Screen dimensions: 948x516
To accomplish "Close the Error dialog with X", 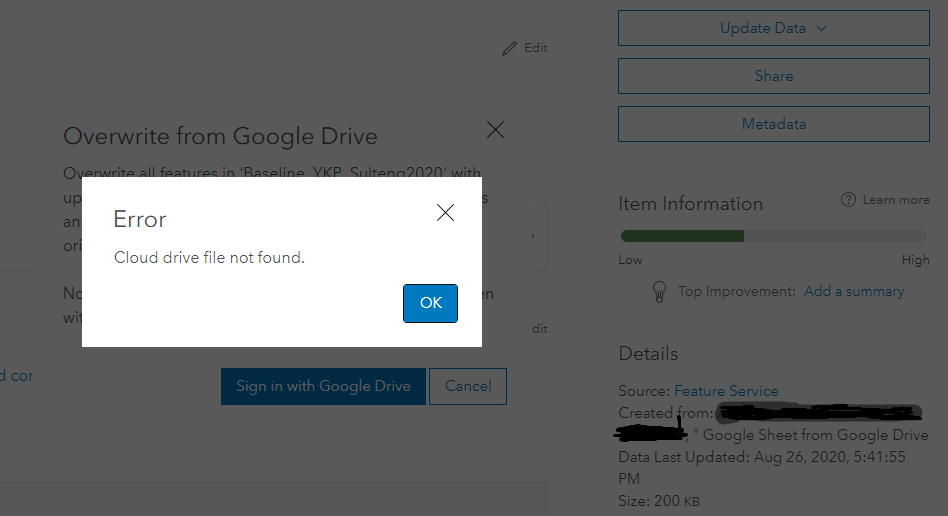I will click(446, 212).
